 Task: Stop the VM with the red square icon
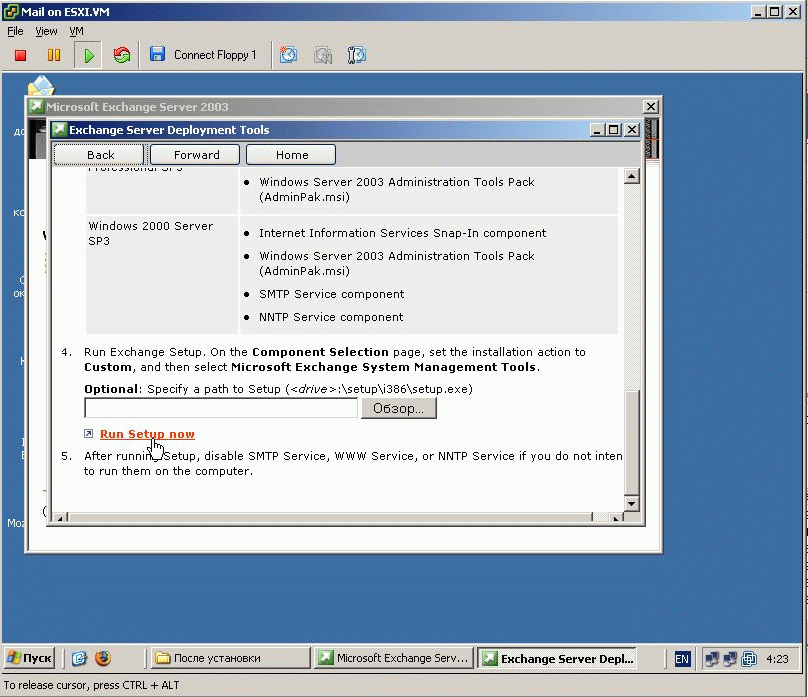pos(21,55)
